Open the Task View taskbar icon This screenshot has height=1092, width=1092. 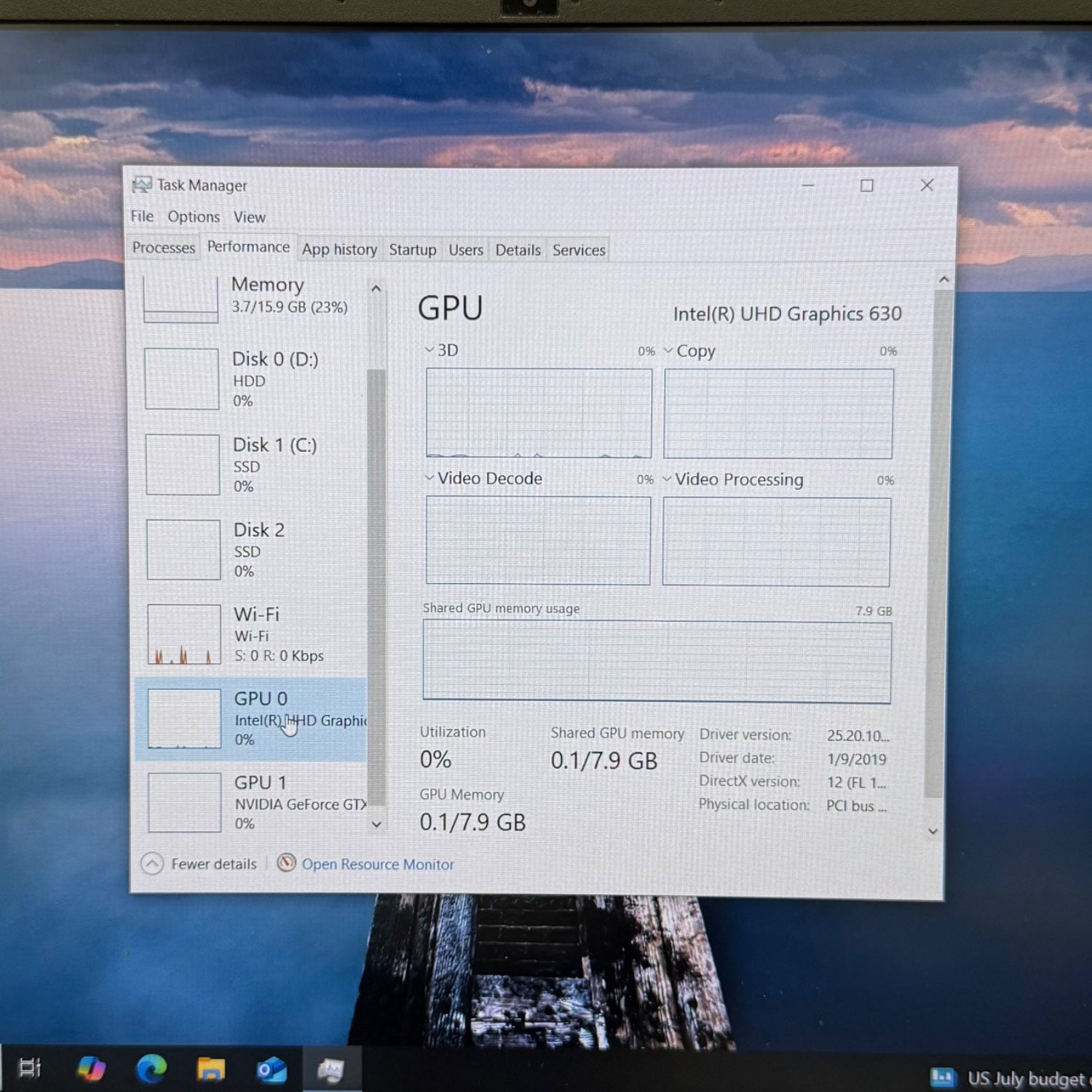point(29,1068)
